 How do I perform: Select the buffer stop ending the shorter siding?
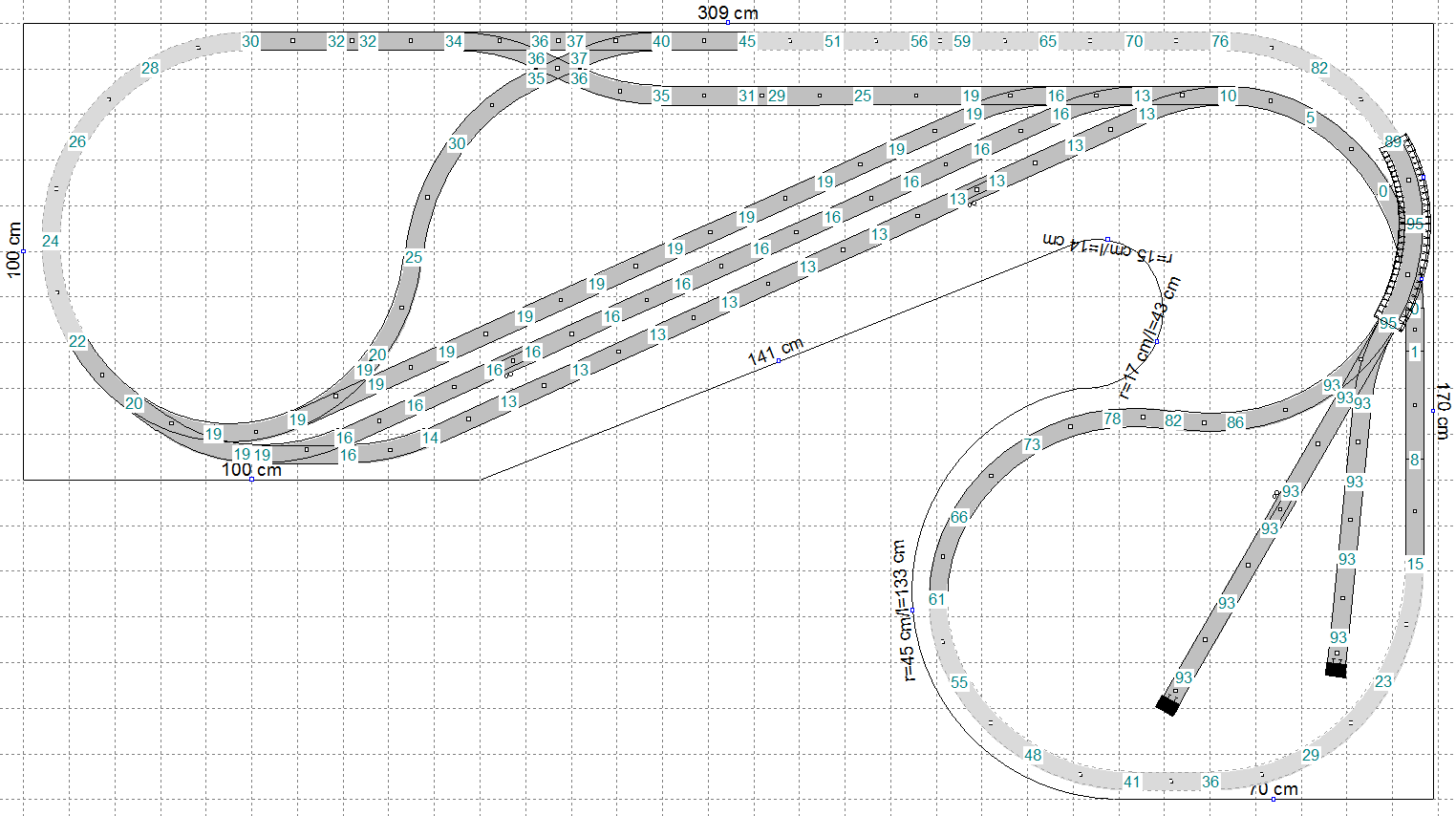tap(1336, 669)
